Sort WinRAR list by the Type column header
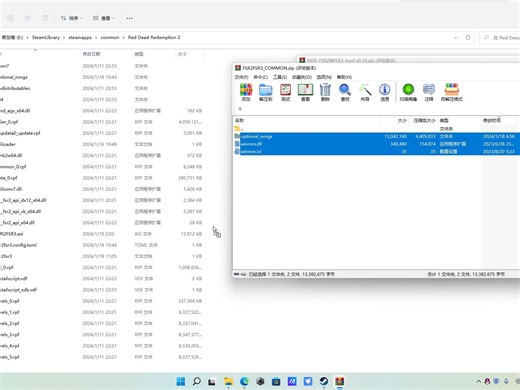The height and width of the screenshot is (390, 520). point(459,120)
